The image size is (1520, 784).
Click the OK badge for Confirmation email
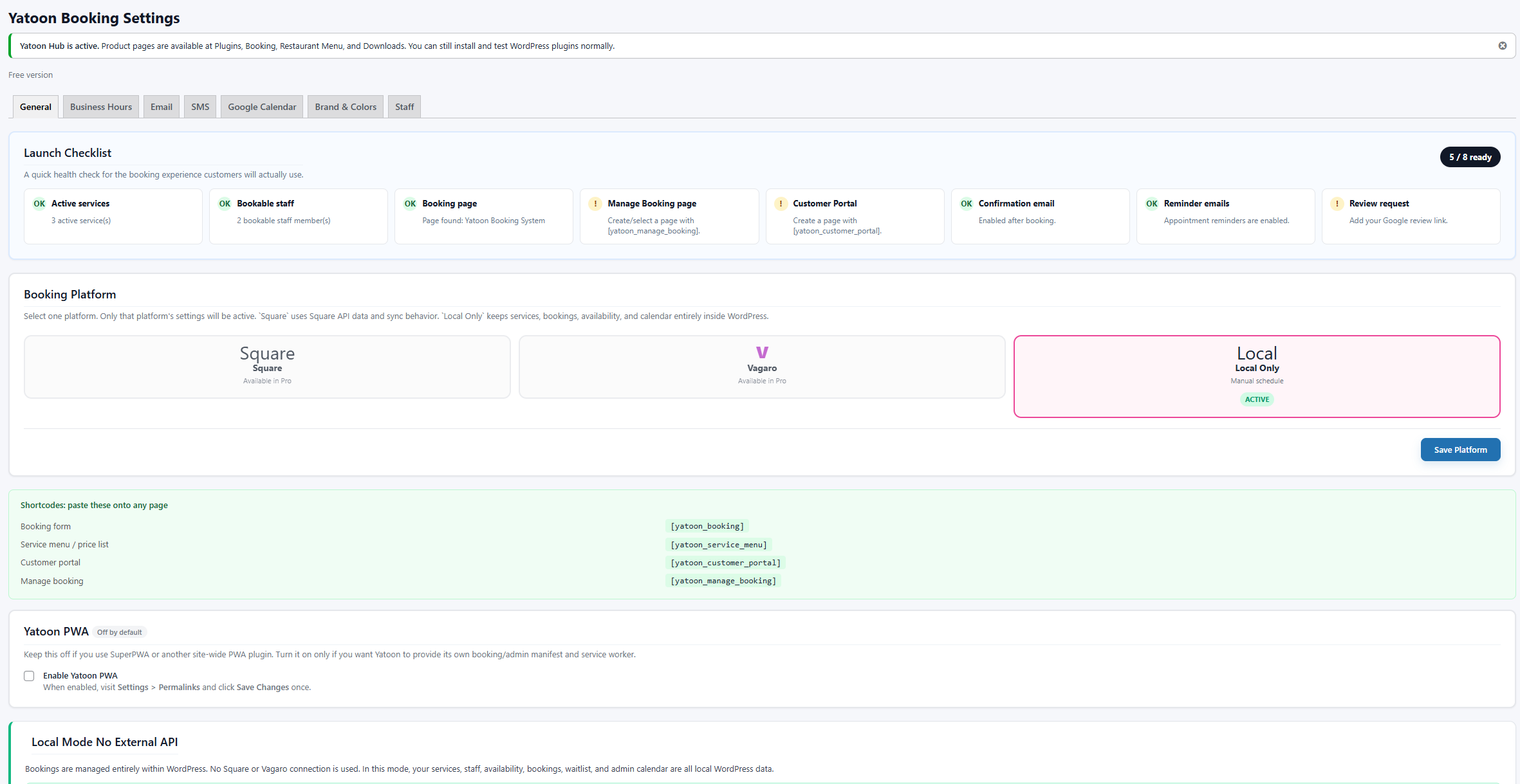(967, 204)
